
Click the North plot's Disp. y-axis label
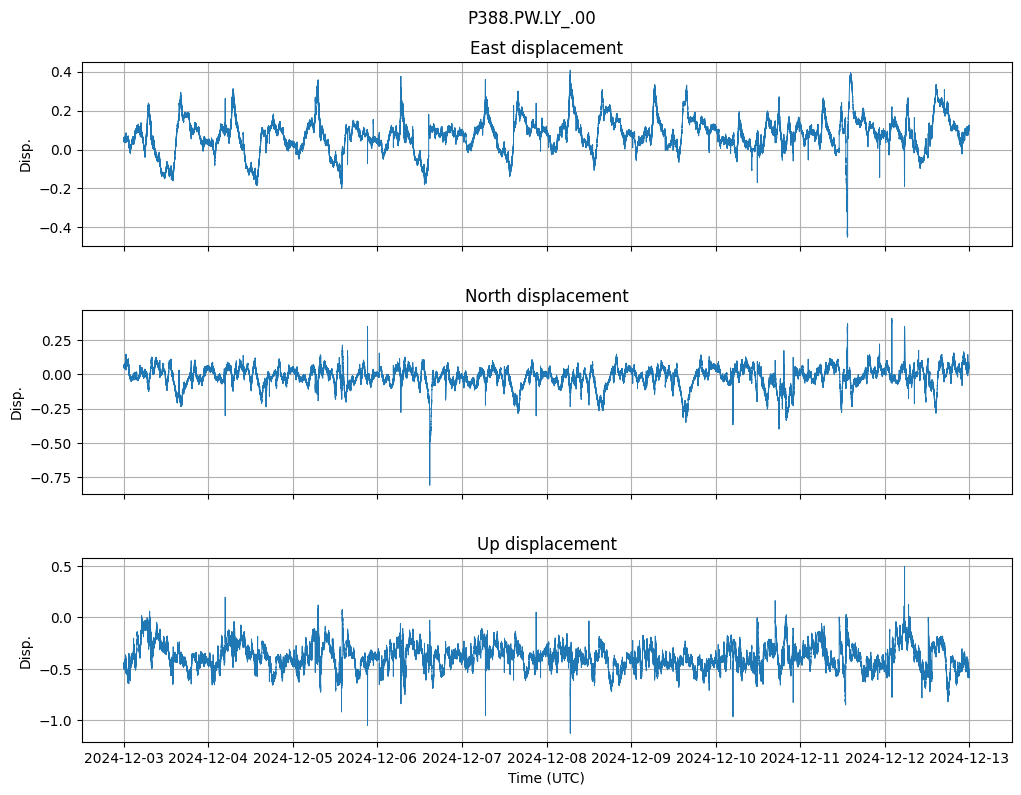pos(17,402)
